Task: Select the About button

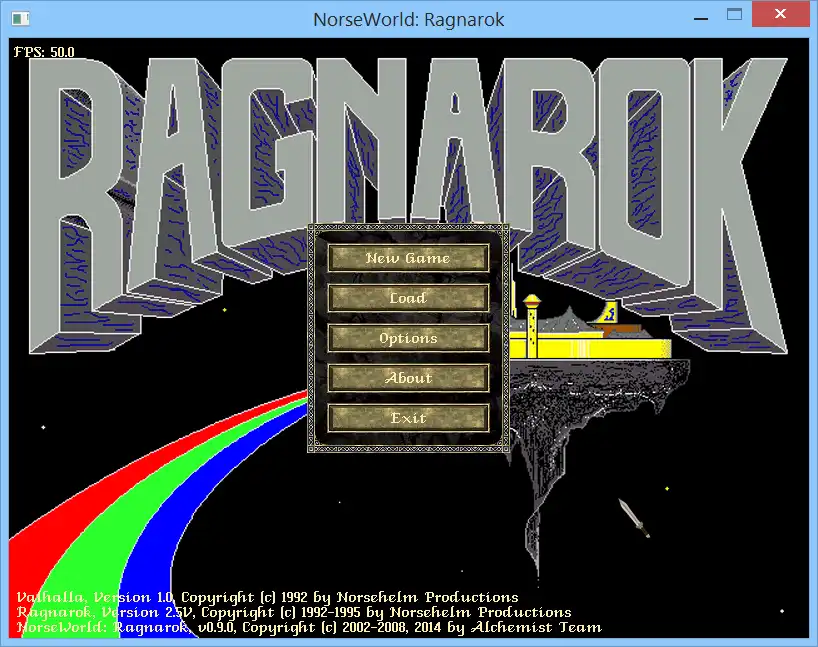Action: 408,378
